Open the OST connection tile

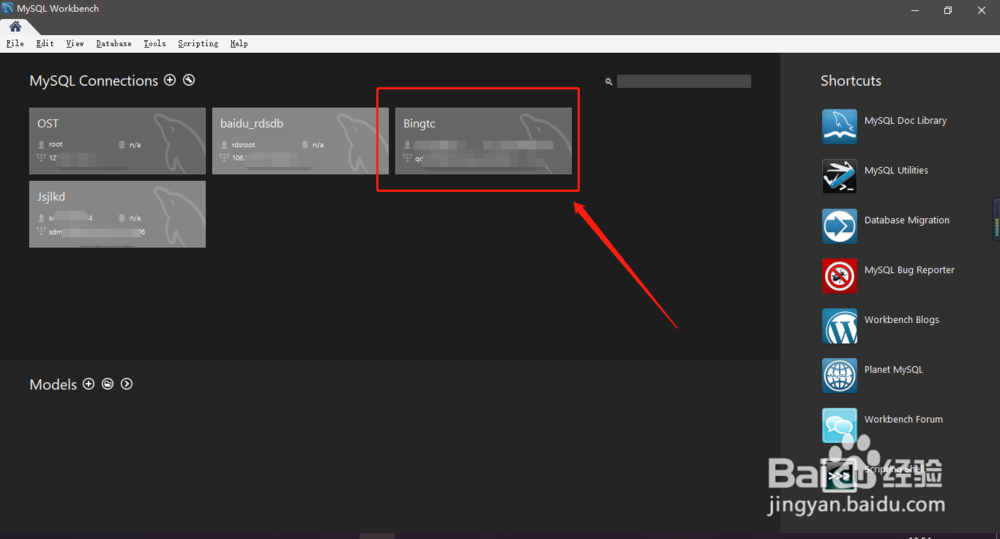click(117, 141)
